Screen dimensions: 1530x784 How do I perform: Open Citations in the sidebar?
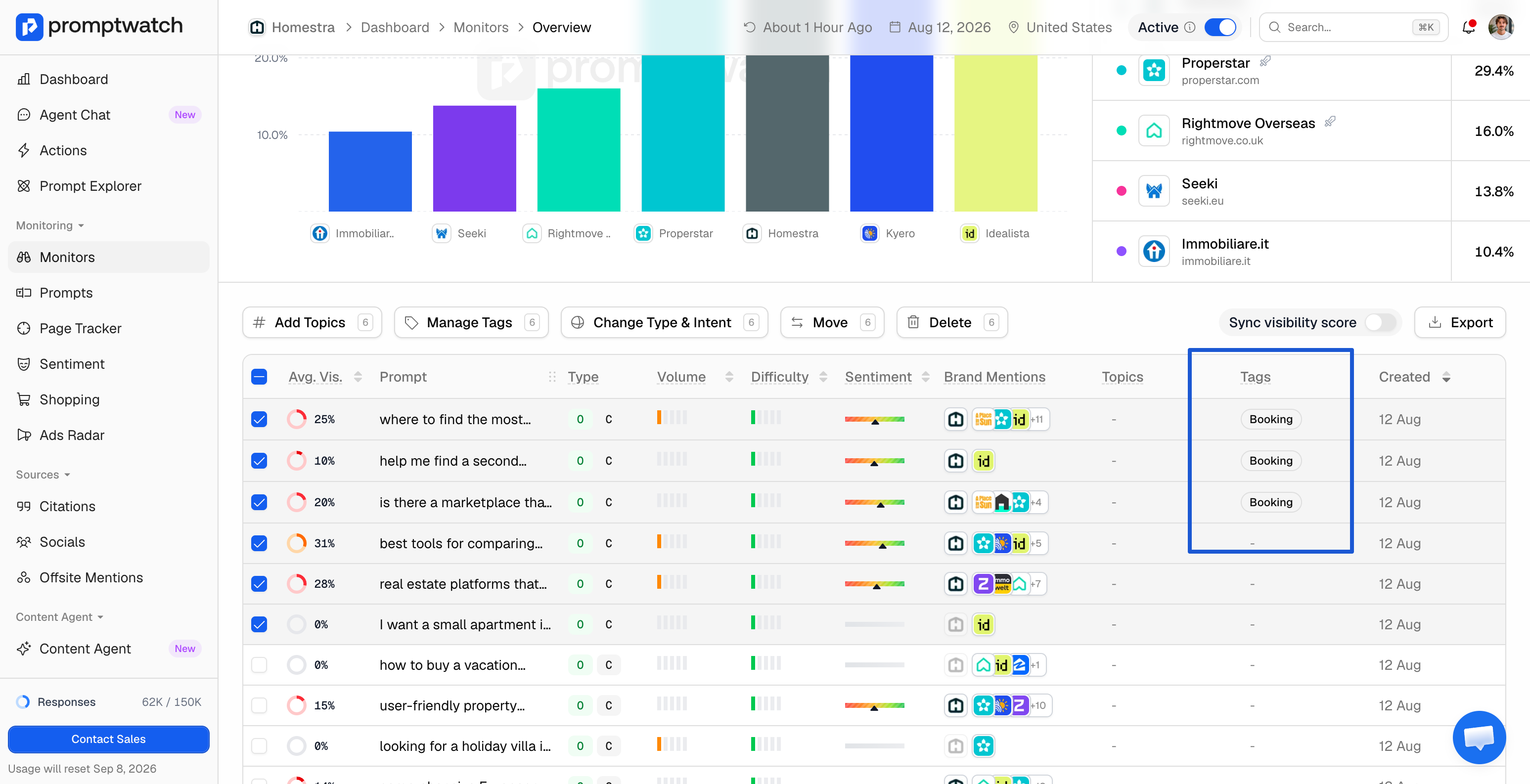[x=109, y=507]
